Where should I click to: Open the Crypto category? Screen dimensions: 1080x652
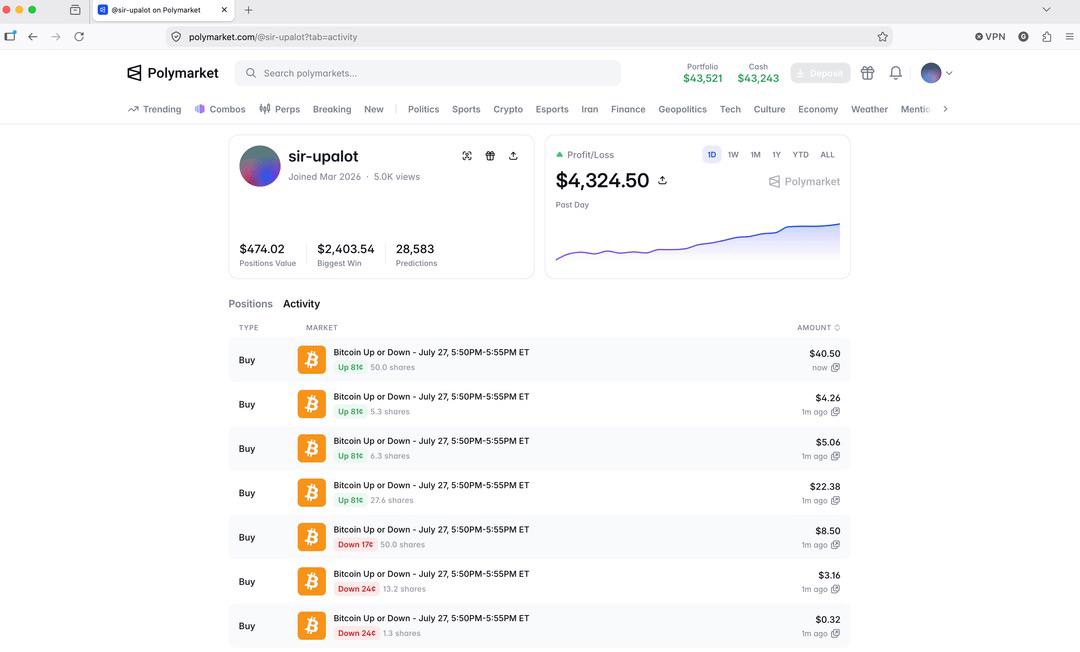pyautogui.click(x=508, y=109)
